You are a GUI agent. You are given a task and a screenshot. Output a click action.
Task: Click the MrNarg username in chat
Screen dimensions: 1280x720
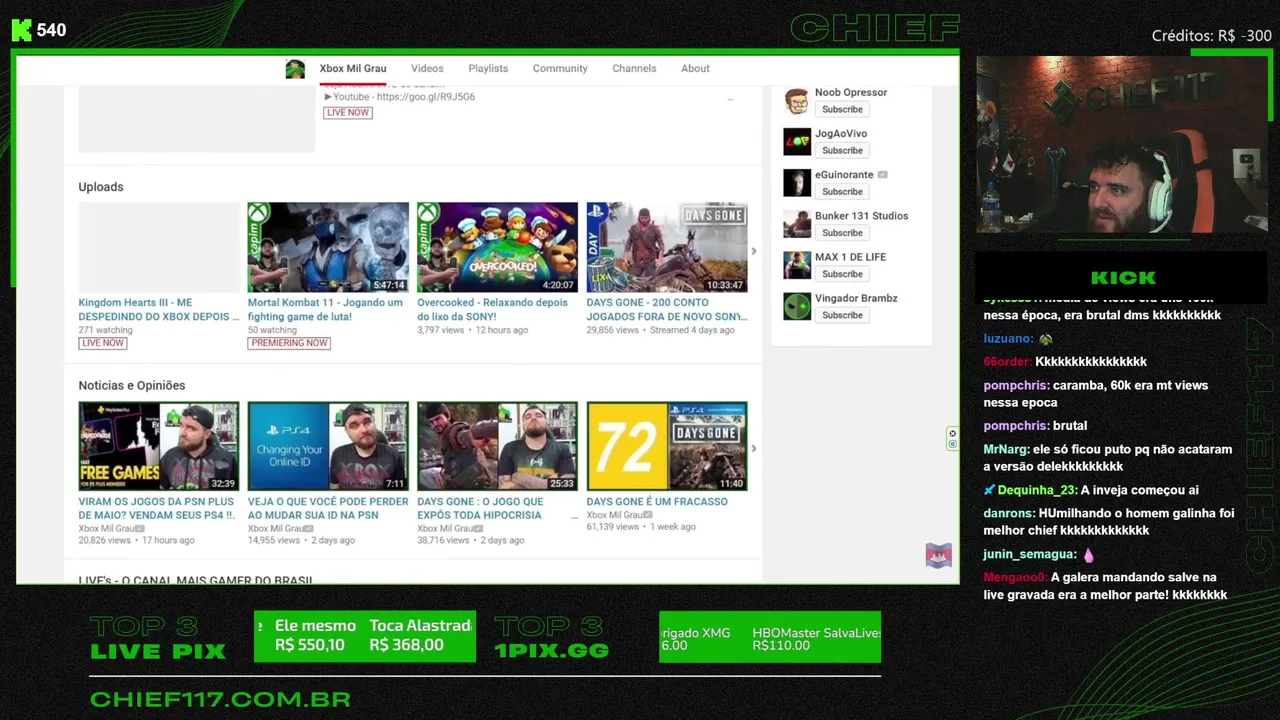pos(1006,450)
